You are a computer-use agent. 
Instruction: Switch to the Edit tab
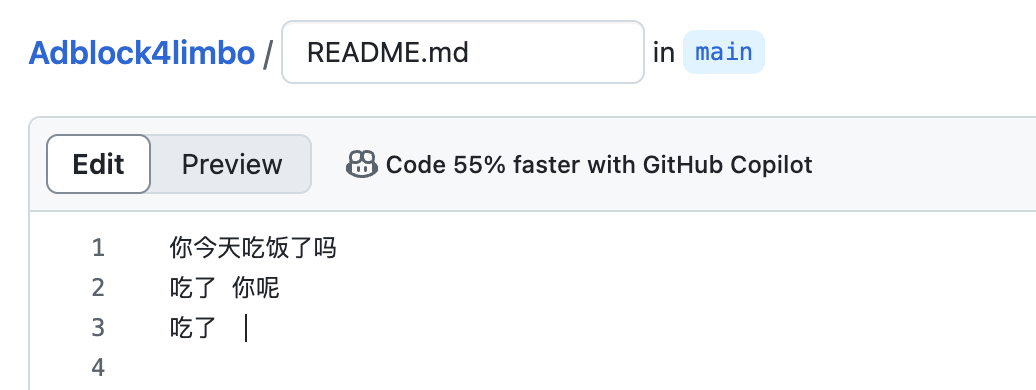tap(98, 164)
